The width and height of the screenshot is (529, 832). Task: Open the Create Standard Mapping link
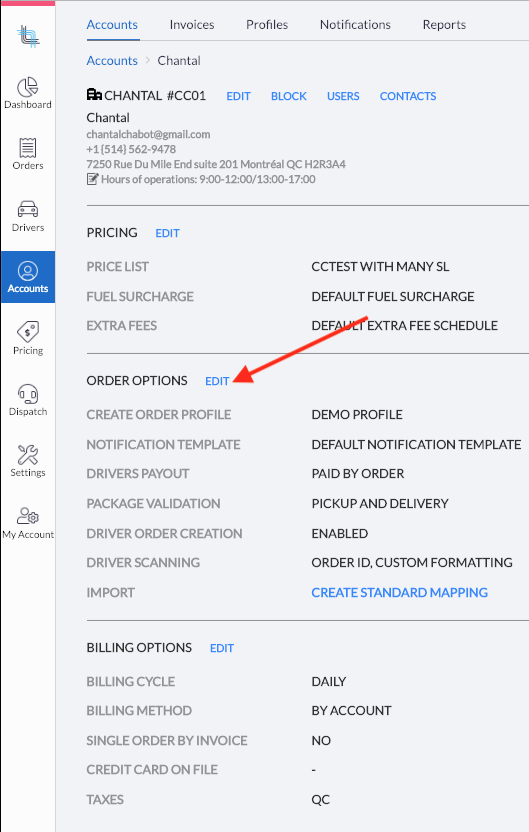click(400, 592)
